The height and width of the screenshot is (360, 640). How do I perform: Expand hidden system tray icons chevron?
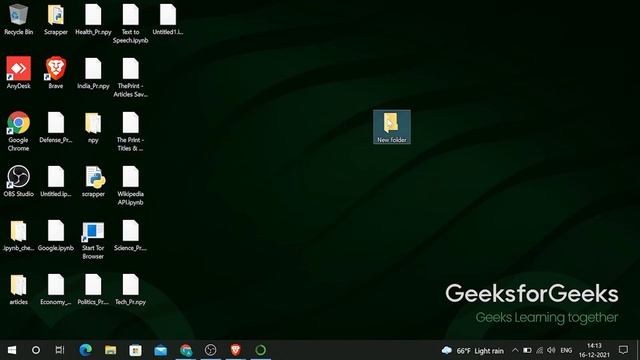[x=515, y=350]
